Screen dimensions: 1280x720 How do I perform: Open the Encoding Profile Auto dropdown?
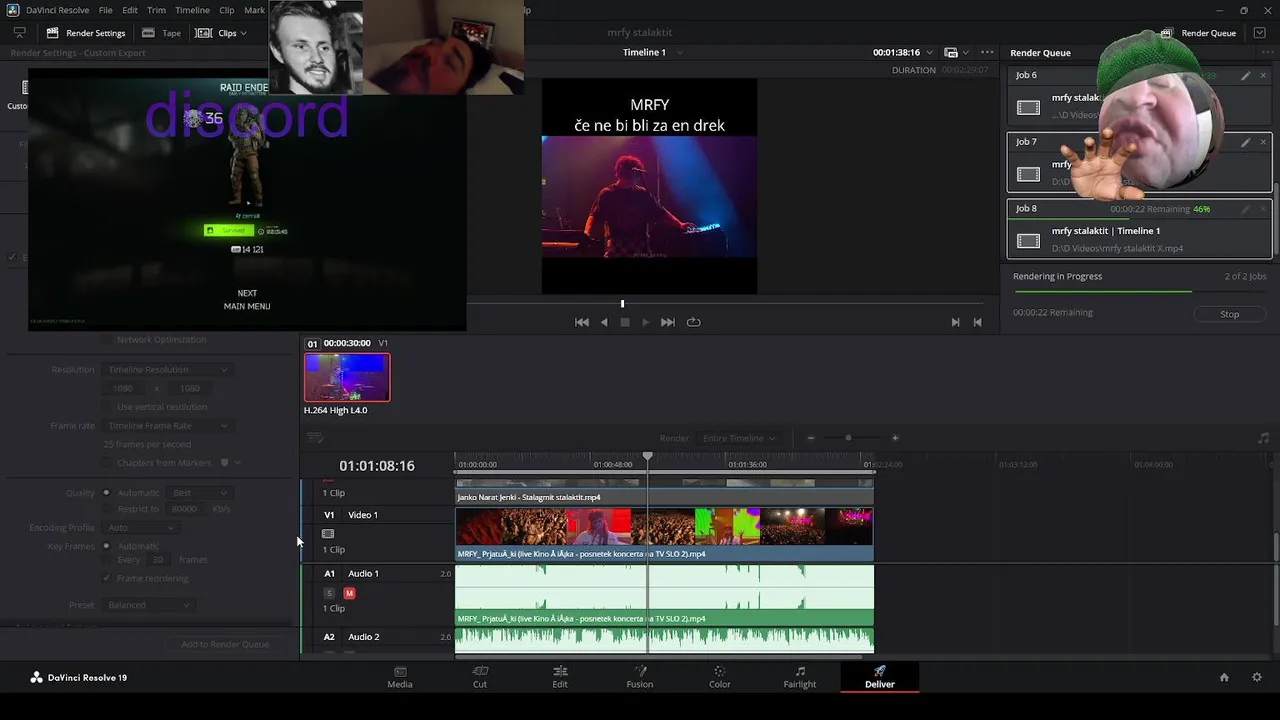click(x=140, y=528)
